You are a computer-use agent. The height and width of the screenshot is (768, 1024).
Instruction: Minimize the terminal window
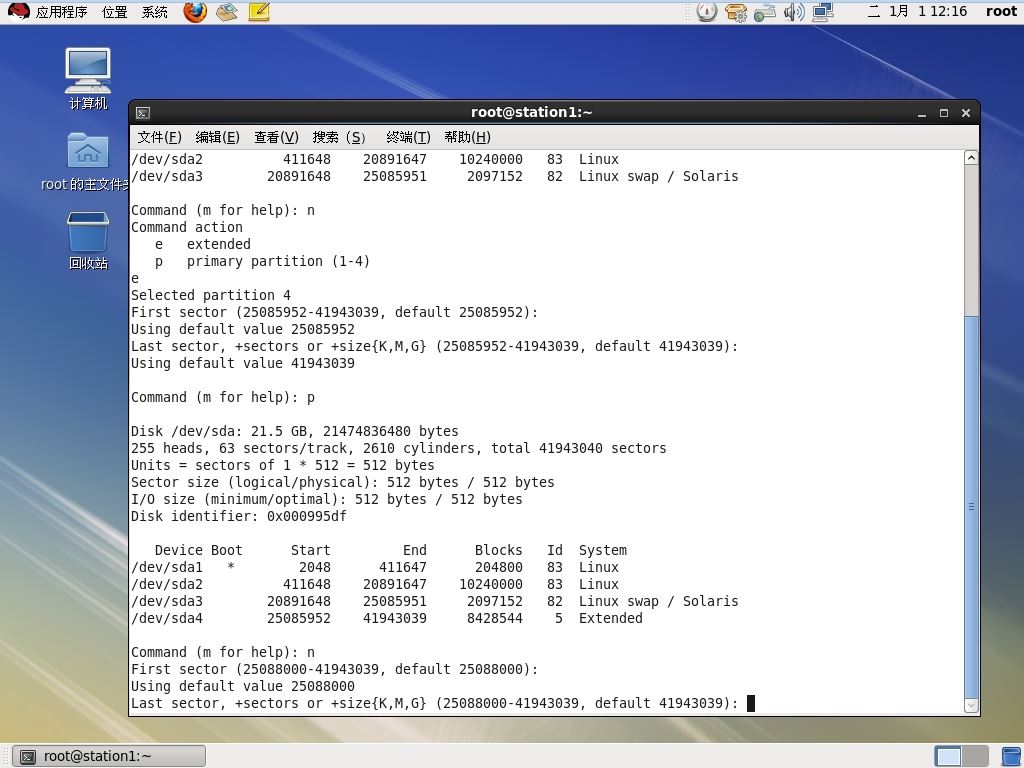(x=922, y=114)
